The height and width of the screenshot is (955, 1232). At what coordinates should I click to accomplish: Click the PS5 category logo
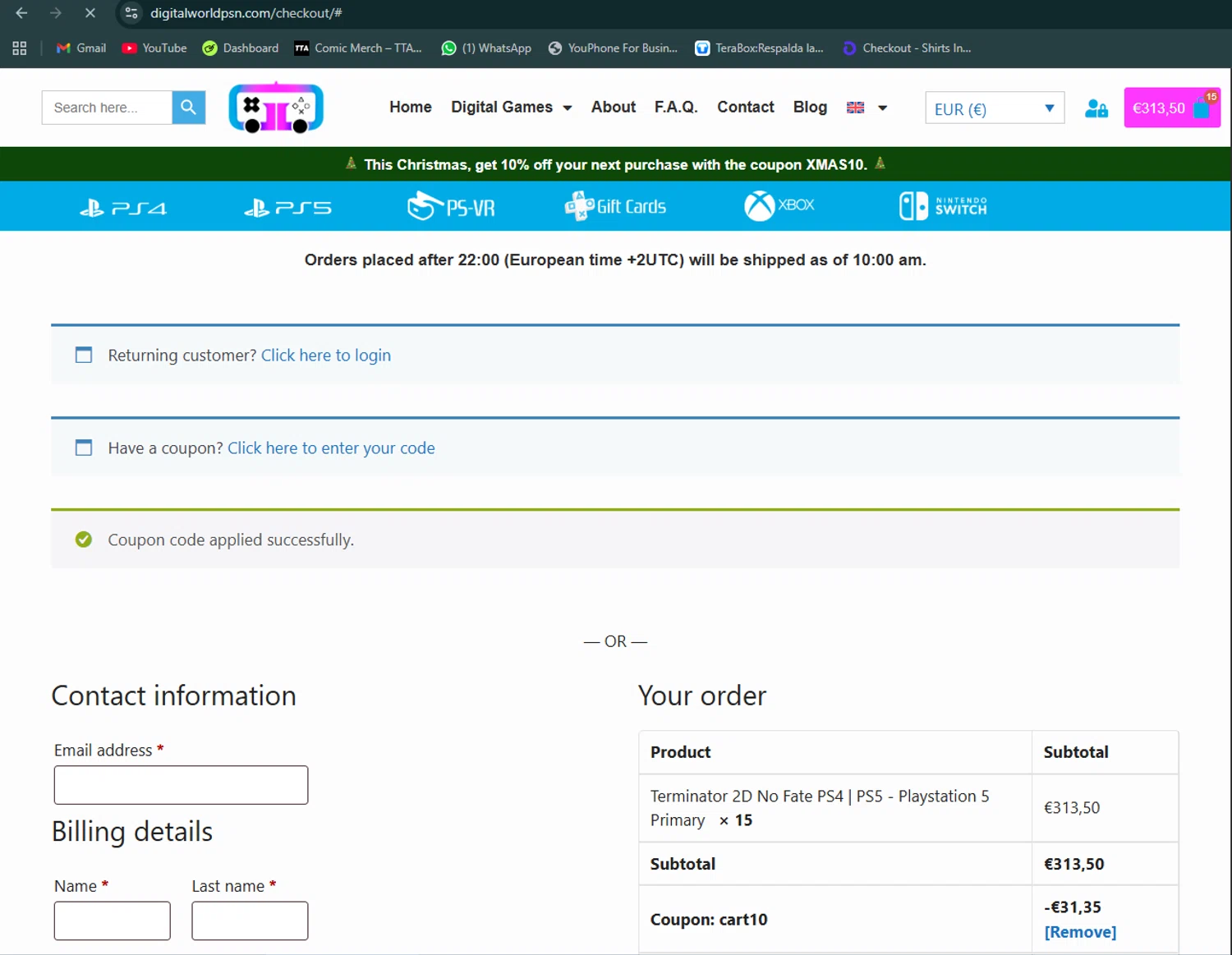pos(287,208)
